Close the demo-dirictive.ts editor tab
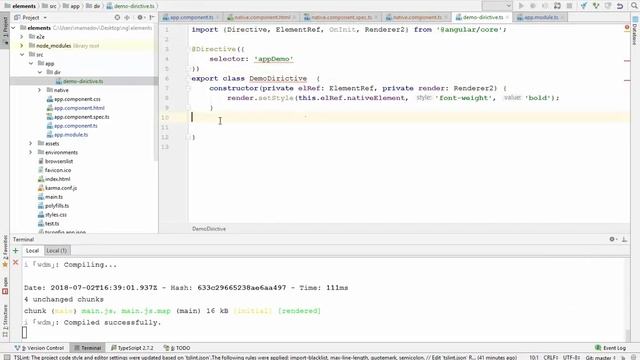The image size is (640, 360). 507,18
